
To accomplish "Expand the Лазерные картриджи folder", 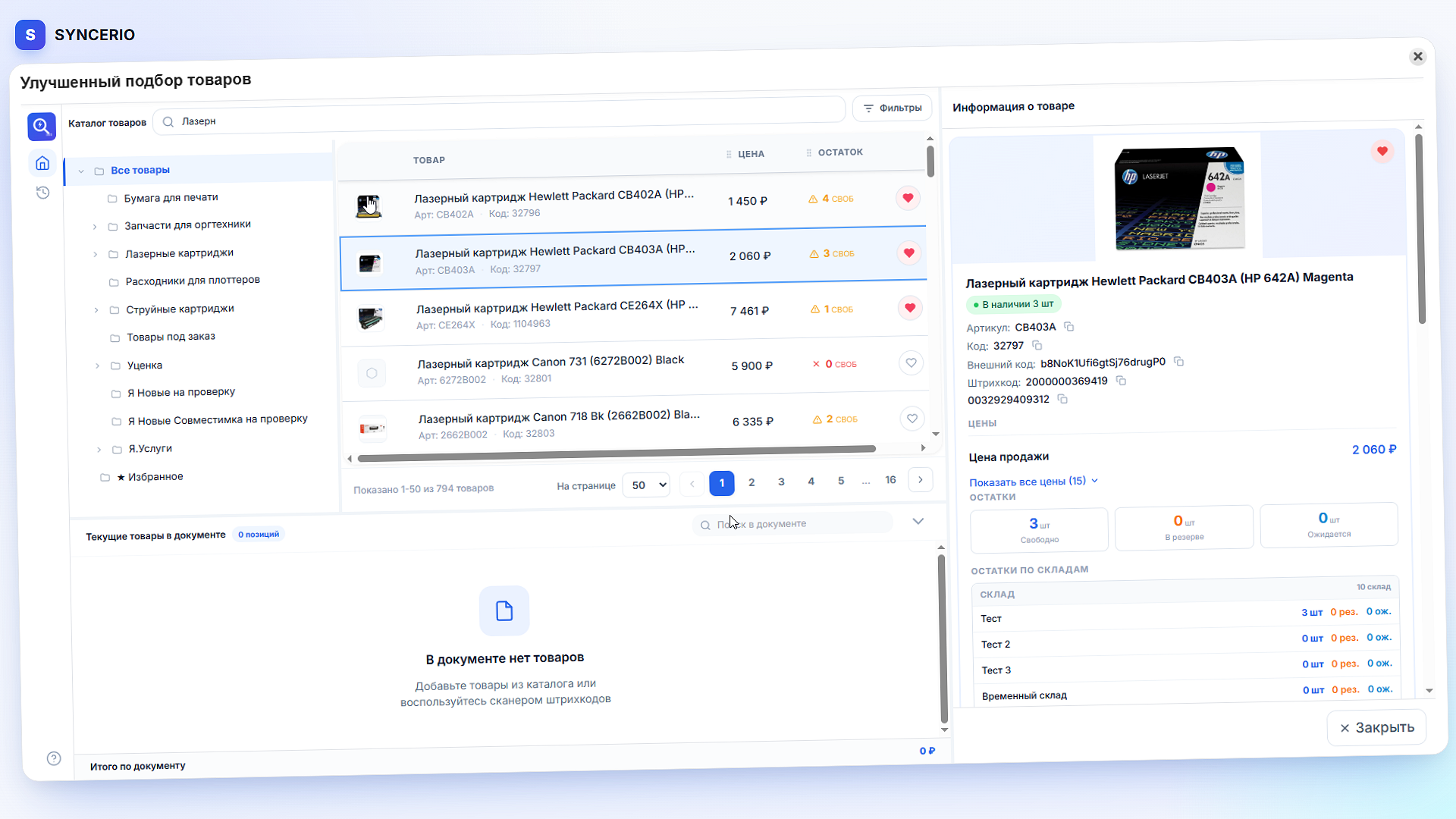I will [95, 255].
